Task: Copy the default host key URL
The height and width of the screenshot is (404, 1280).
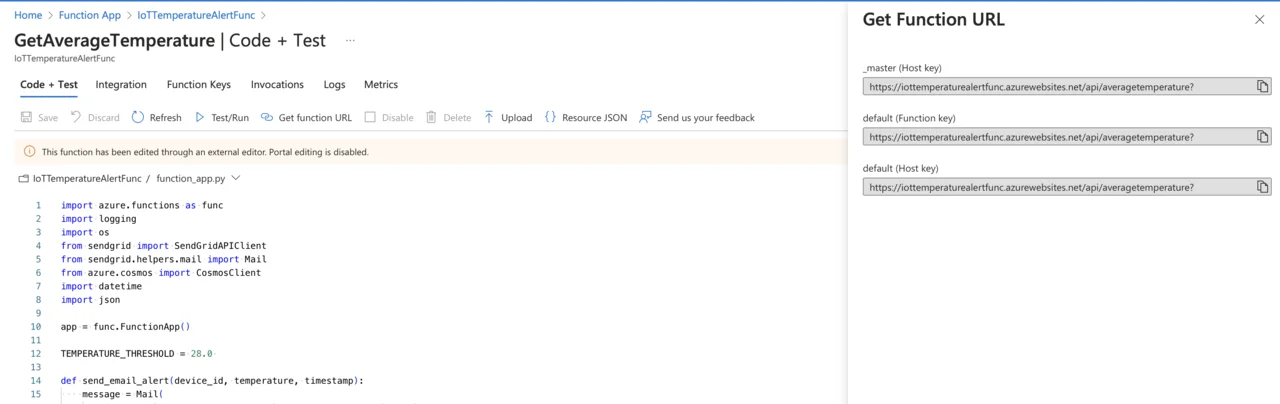Action: [x=1263, y=187]
